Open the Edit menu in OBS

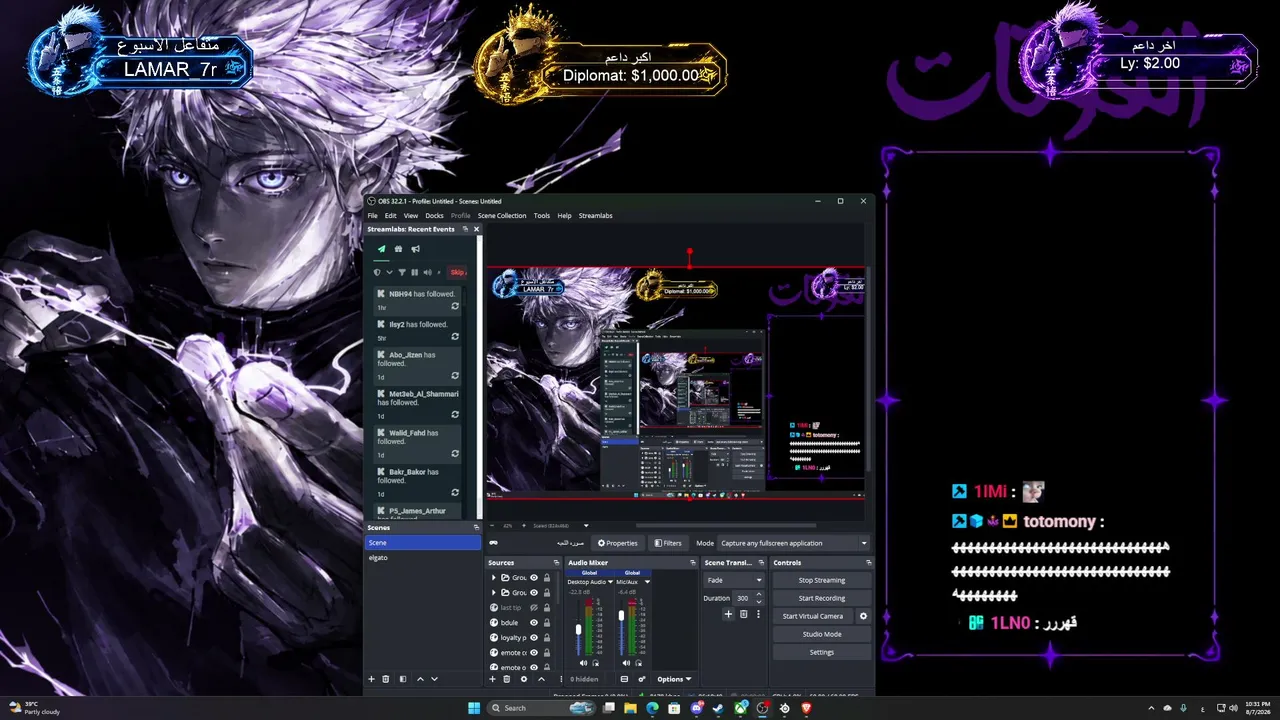(391, 215)
